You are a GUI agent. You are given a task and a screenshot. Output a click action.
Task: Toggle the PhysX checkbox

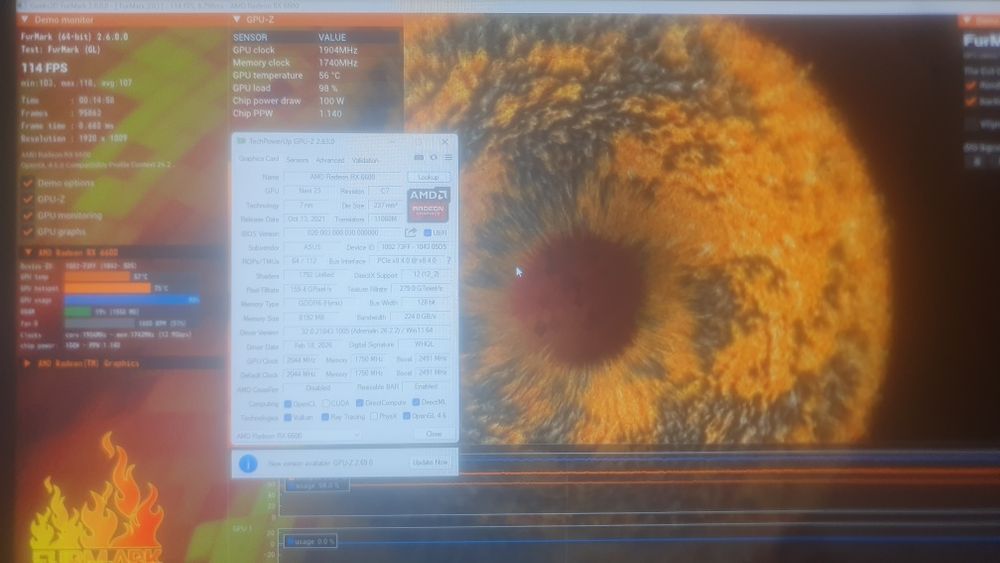(x=374, y=416)
